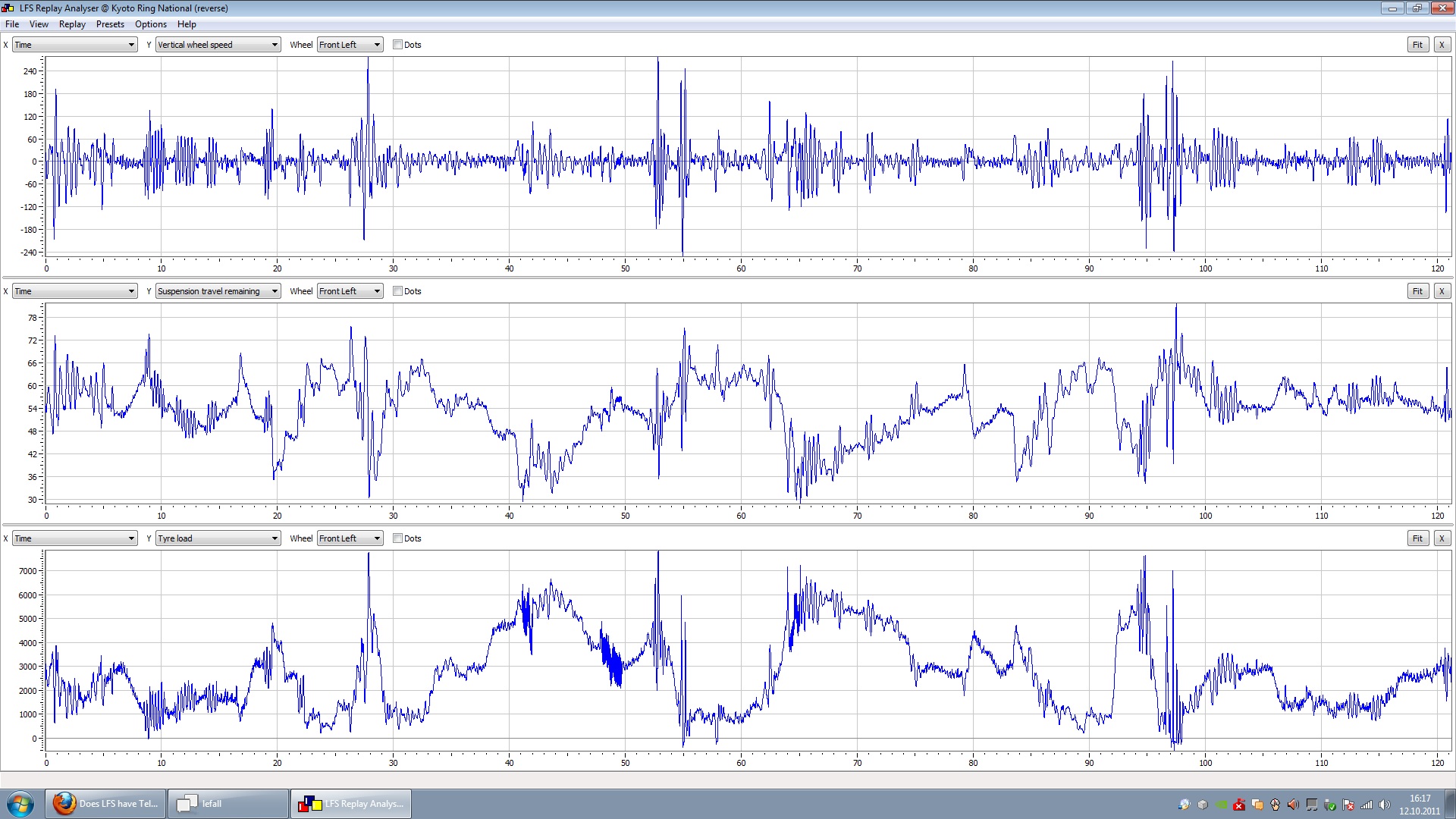Image resolution: width=1456 pixels, height=819 pixels.
Task: Click Fit on the Tyre load graph
Action: point(1417,538)
